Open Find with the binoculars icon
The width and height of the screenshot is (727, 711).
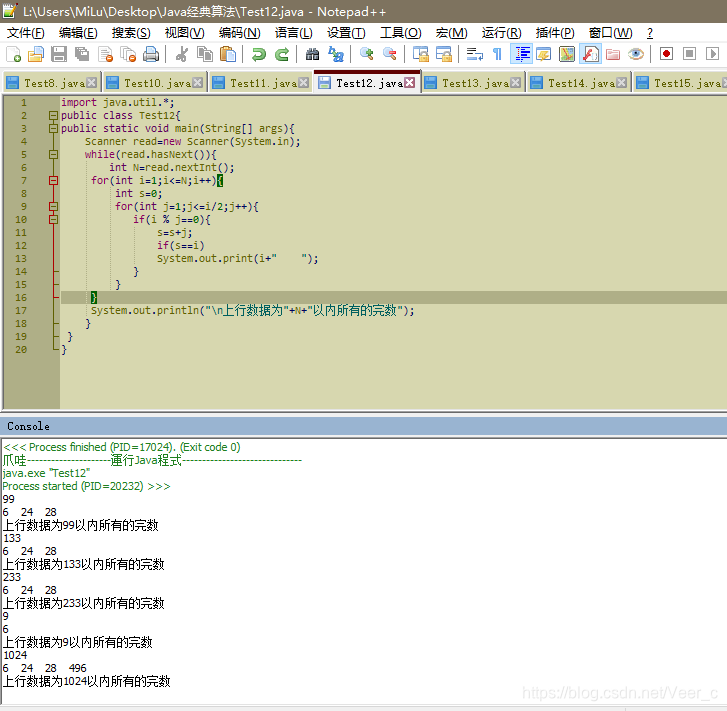tap(312, 54)
